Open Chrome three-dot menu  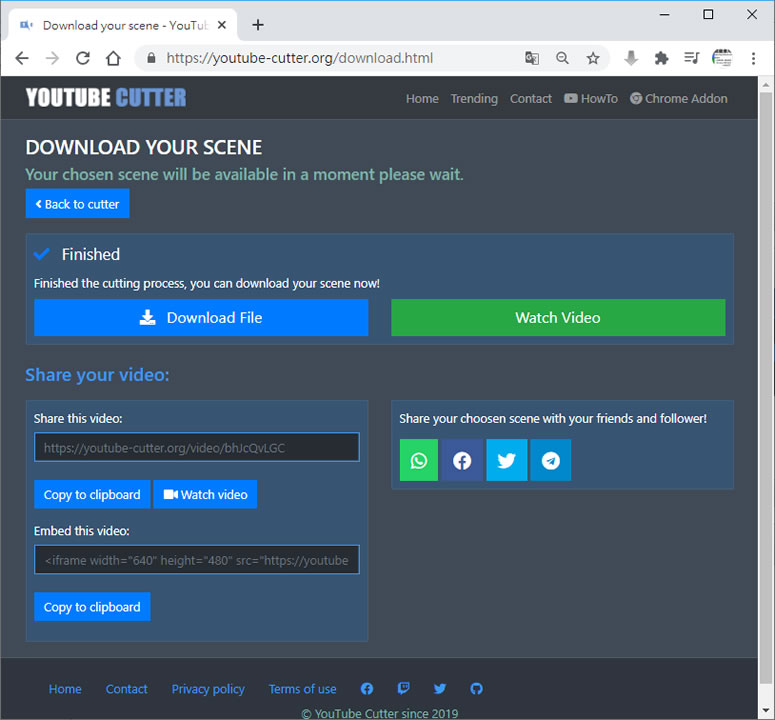[x=753, y=58]
